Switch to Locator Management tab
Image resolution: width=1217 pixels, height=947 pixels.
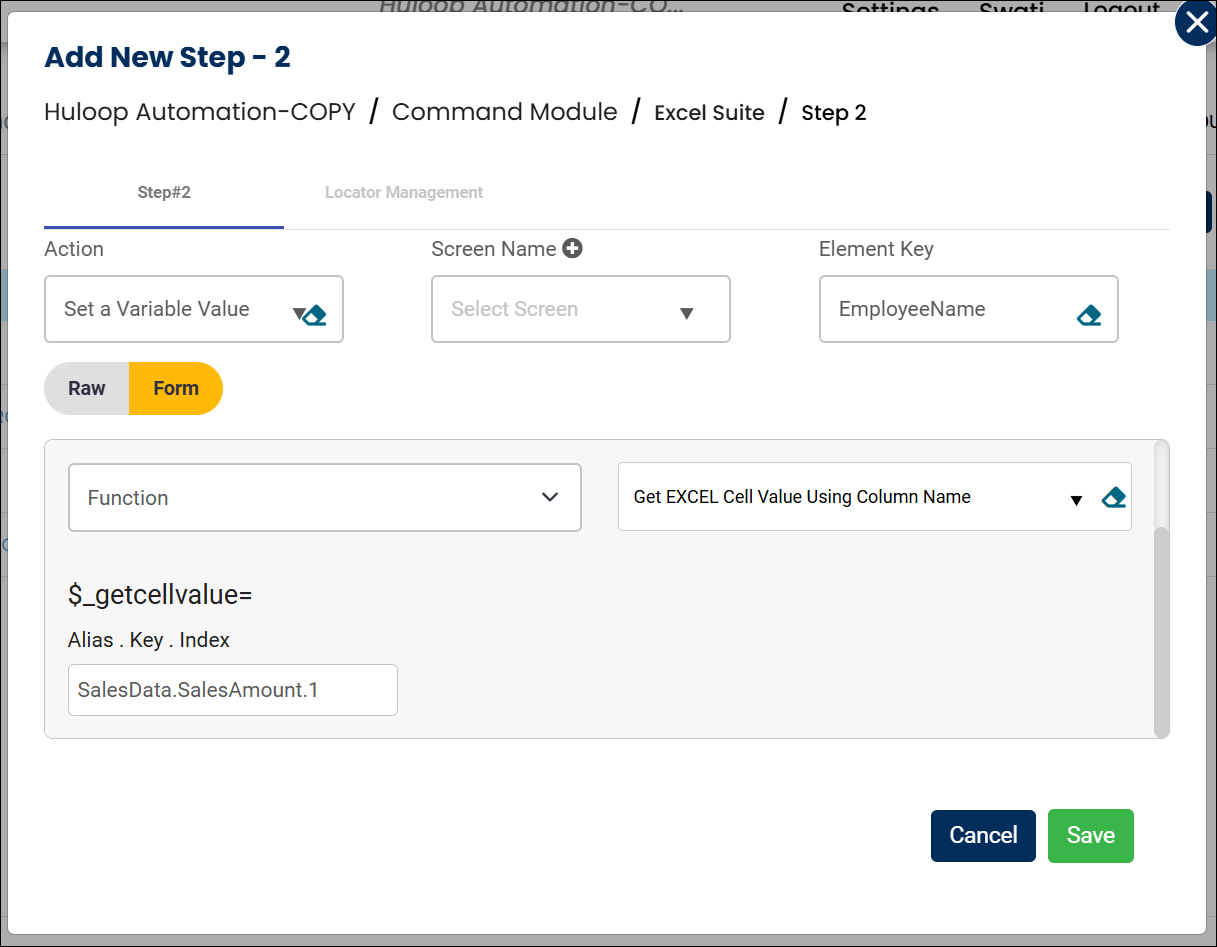(x=404, y=193)
